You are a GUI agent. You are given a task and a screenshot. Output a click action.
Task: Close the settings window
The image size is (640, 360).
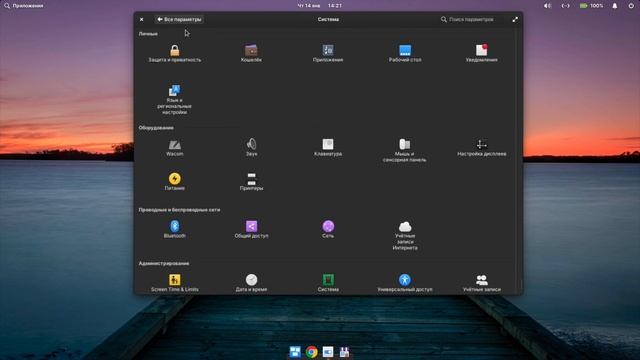141,19
